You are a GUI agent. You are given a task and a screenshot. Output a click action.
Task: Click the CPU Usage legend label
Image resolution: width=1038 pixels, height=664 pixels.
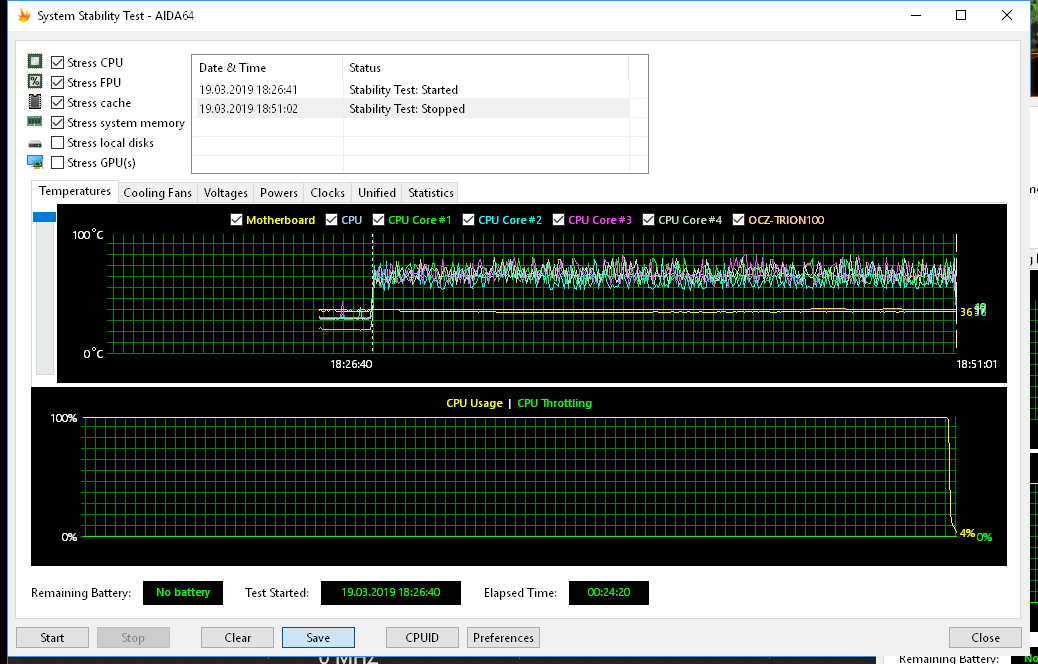[x=474, y=403]
